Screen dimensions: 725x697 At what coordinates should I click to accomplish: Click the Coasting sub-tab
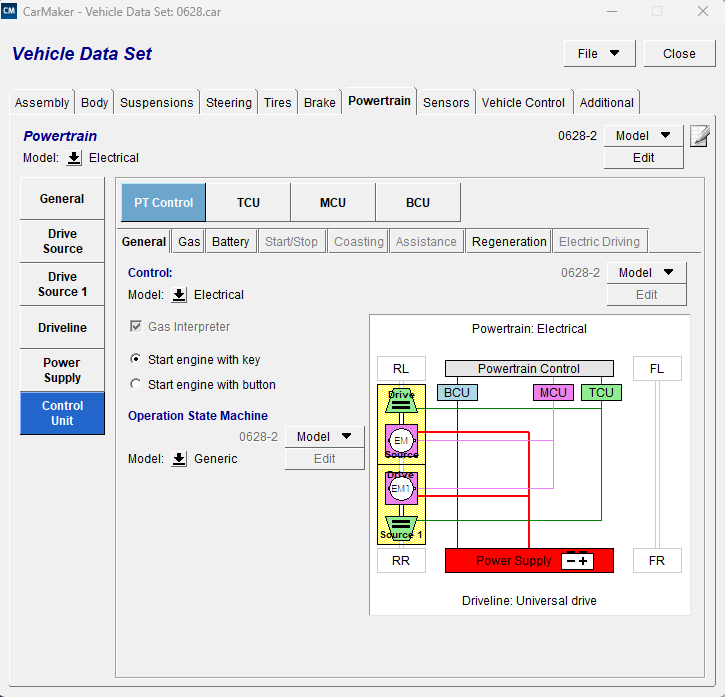click(x=359, y=241)
